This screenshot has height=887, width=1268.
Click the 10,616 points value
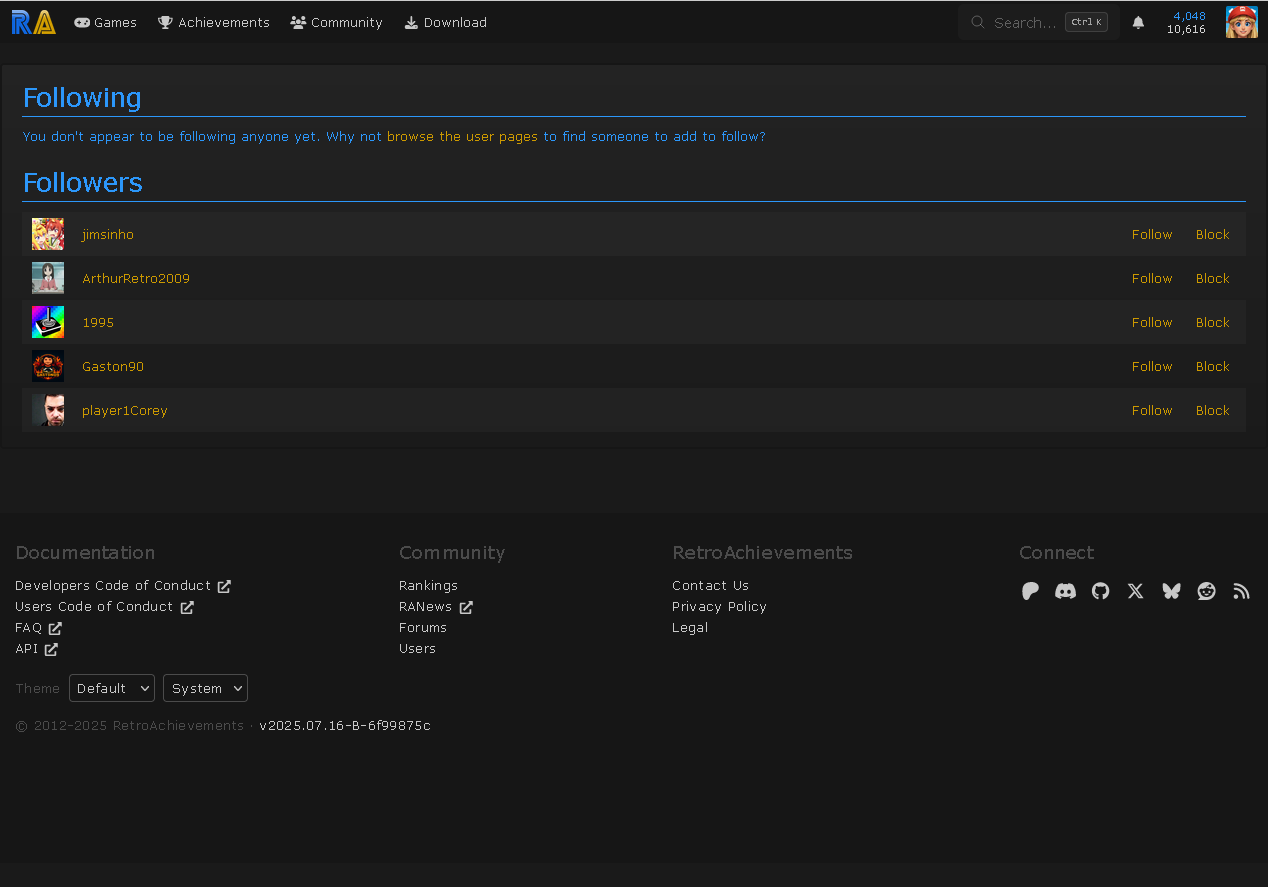click(1186, 29)
